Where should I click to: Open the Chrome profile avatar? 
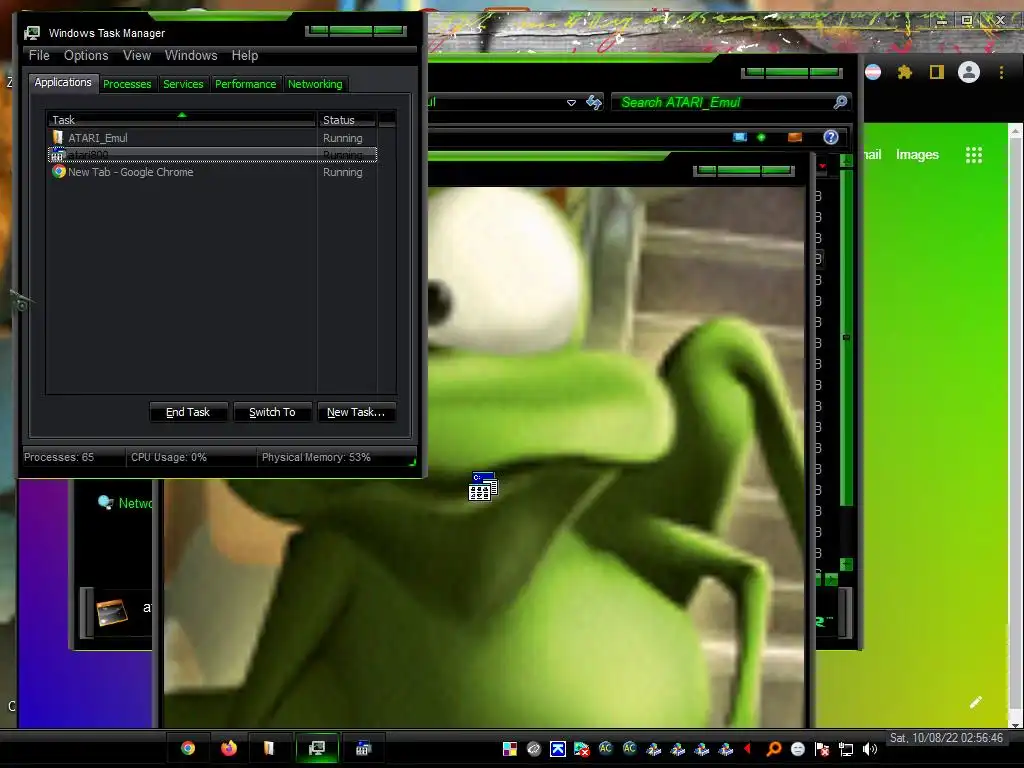point(969,72)
